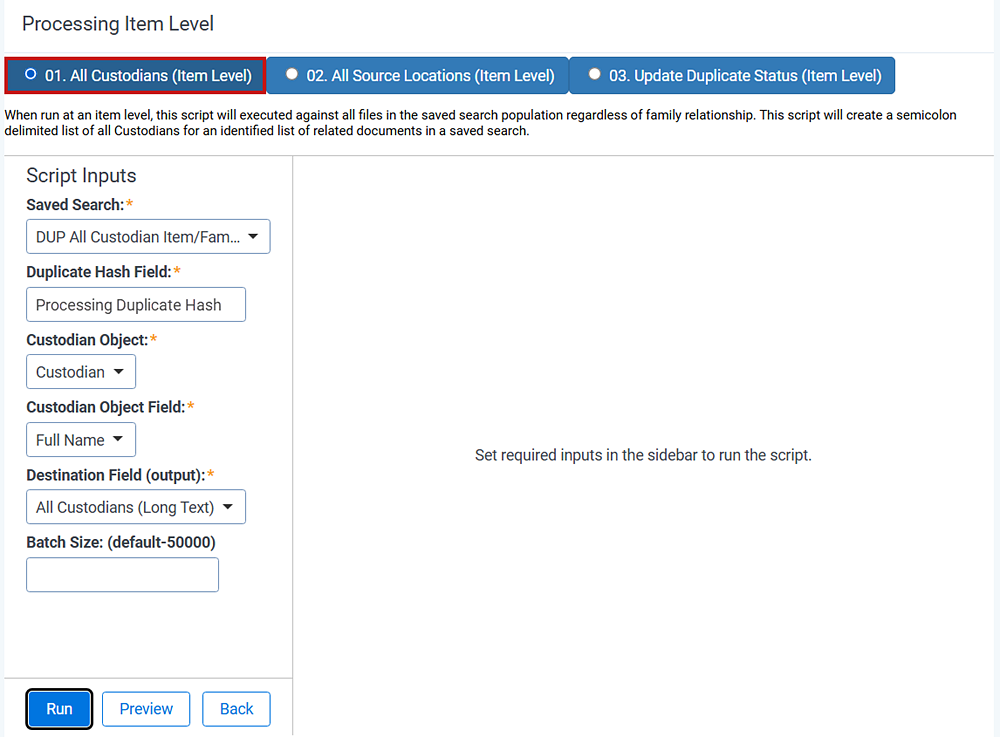Open the 01. All Custodians (Item Level) tab
Viewport: 1000px width, 737px height.
(135, 75)
